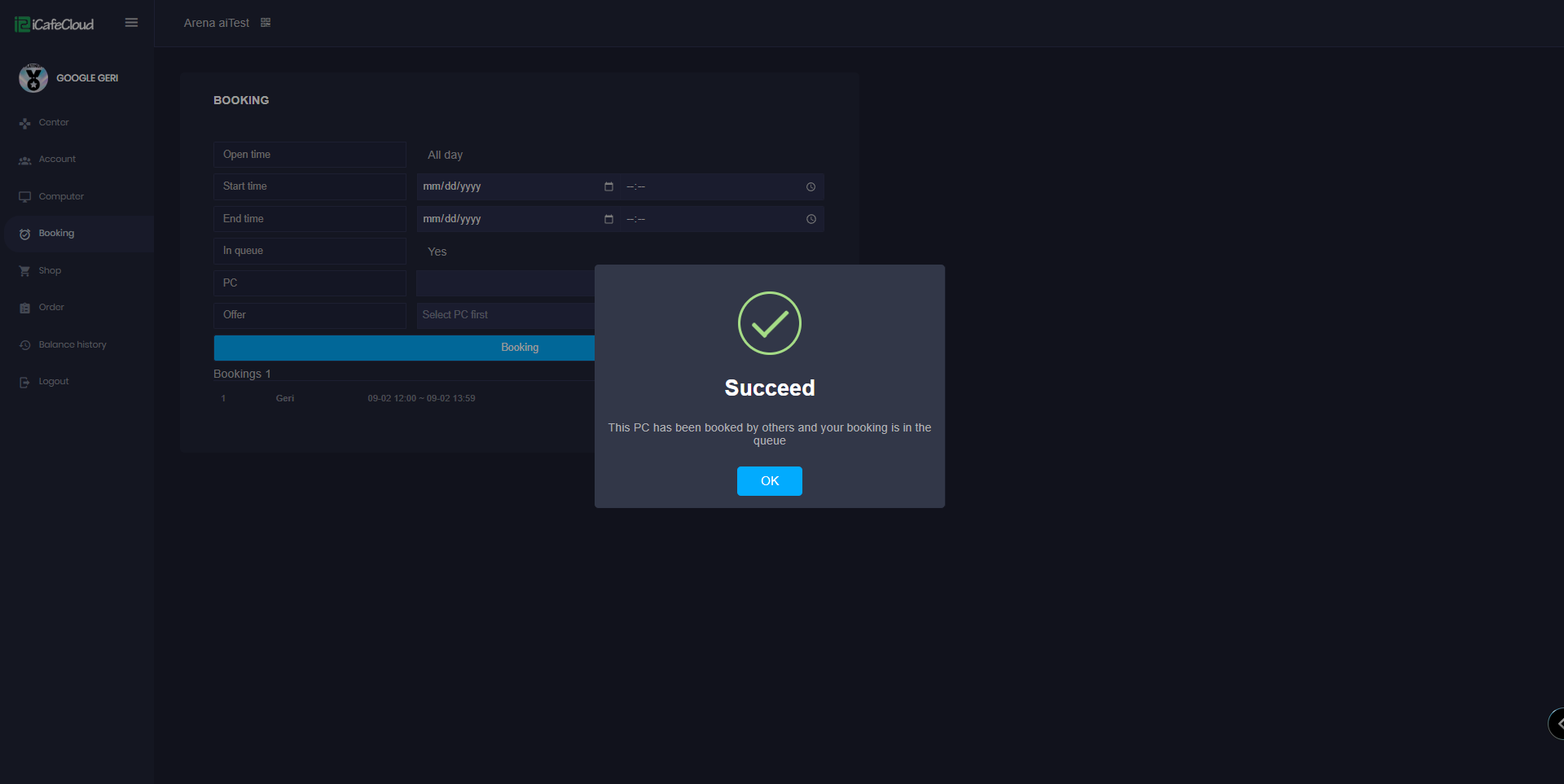
Task: Click the 'Succeed' dialog title
Action: tap(770, 388)
